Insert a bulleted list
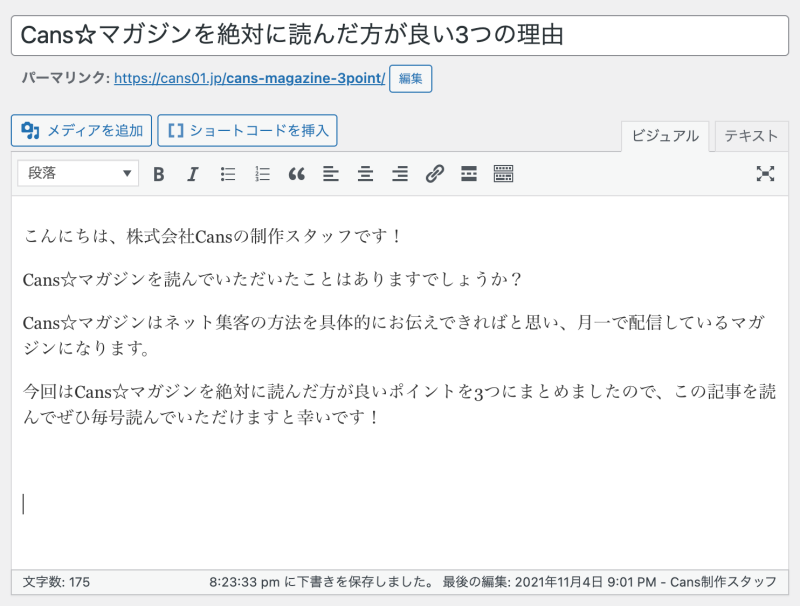 pyautogui.click(x=228, y=174)
